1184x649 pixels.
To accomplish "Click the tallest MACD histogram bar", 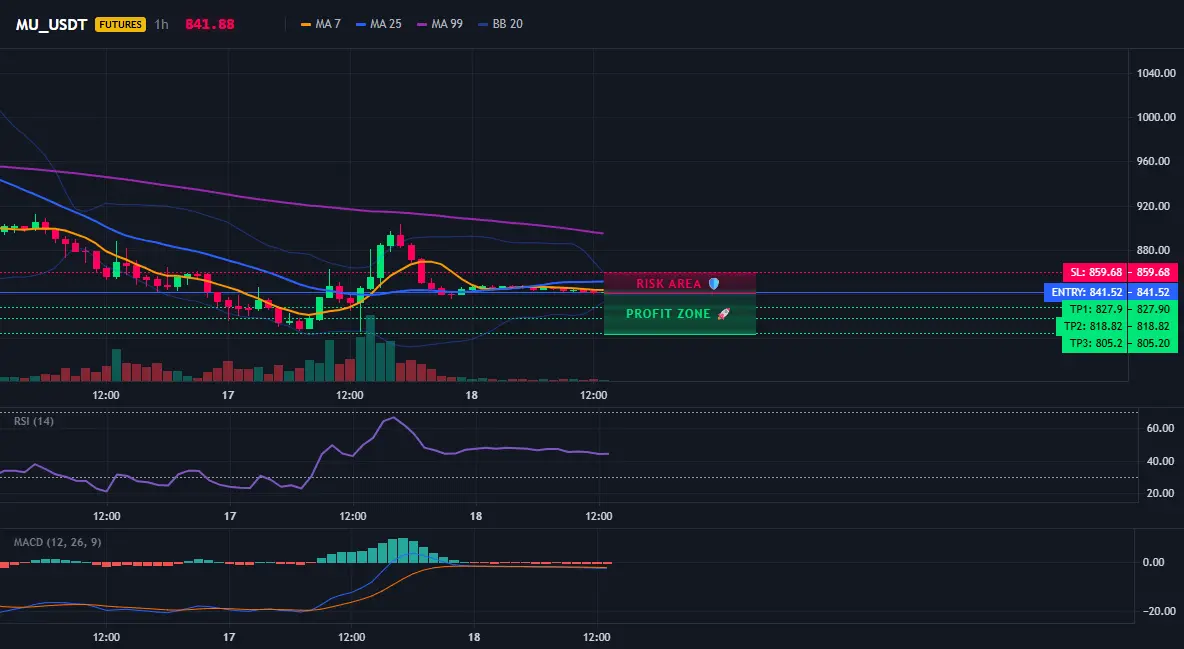I will 402,550.
